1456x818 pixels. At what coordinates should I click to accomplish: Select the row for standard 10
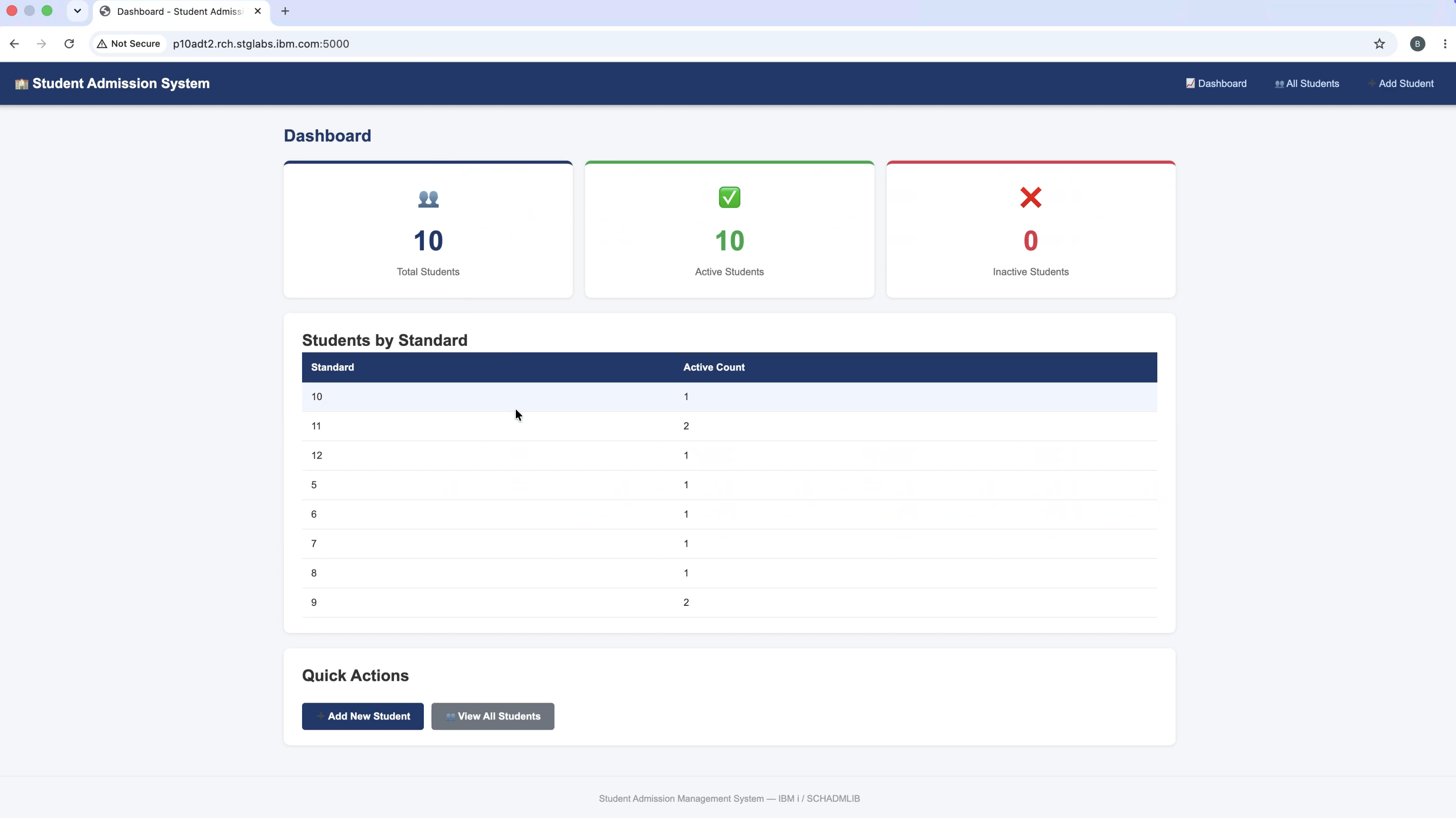(x=729, y=397)
